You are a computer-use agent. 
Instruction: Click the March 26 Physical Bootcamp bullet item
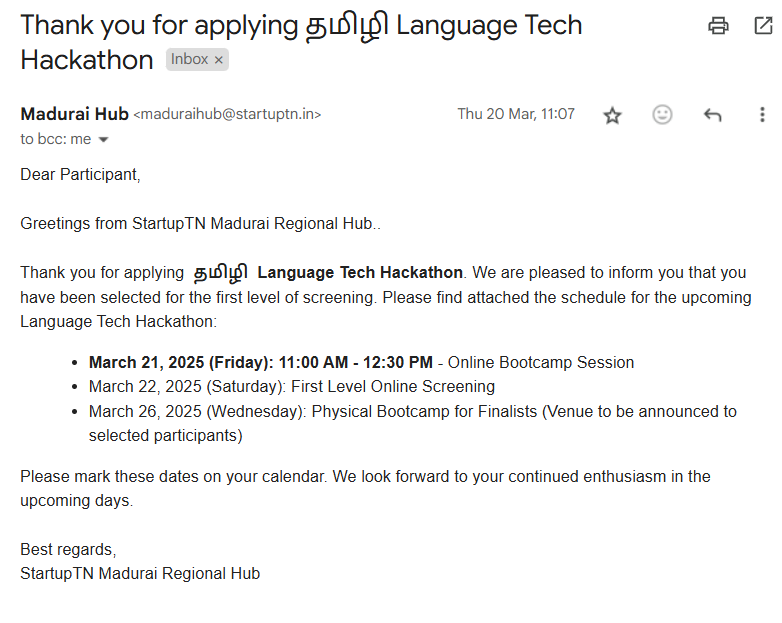(412, 411)
